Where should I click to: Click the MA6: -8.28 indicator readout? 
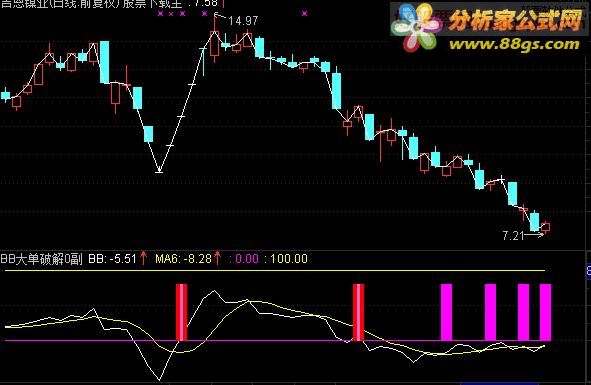click(184, 259)
